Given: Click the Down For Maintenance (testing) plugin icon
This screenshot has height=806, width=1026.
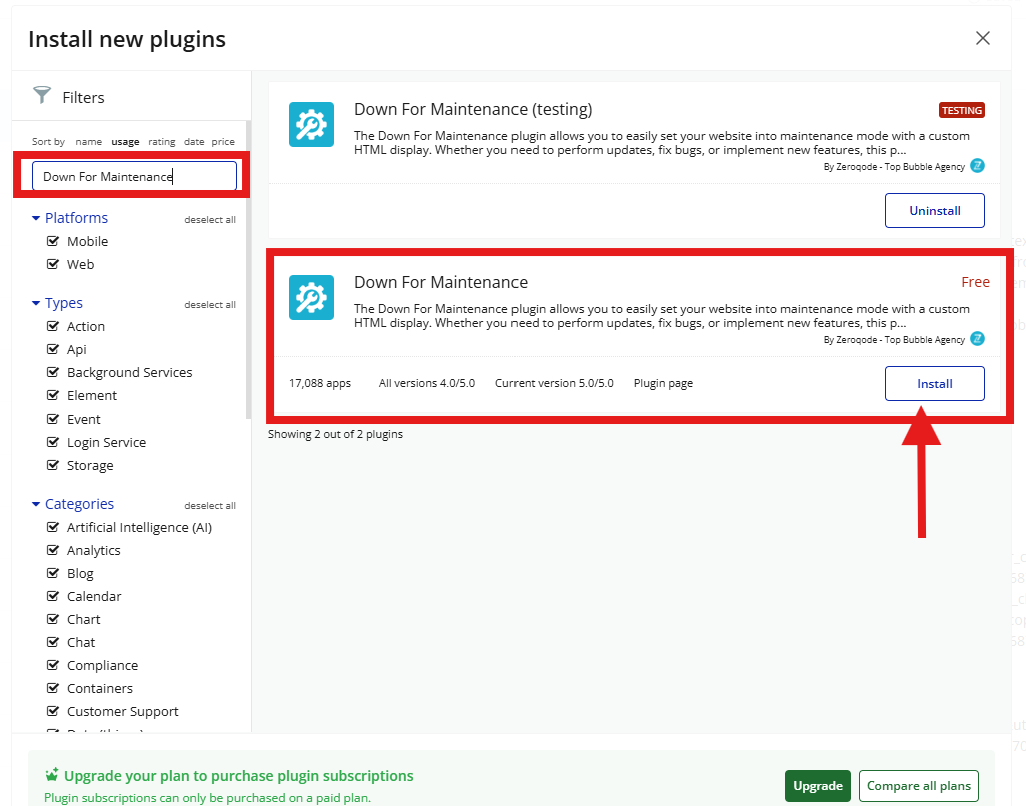Looking at the screenshot, I should click(x=311, y=124).
